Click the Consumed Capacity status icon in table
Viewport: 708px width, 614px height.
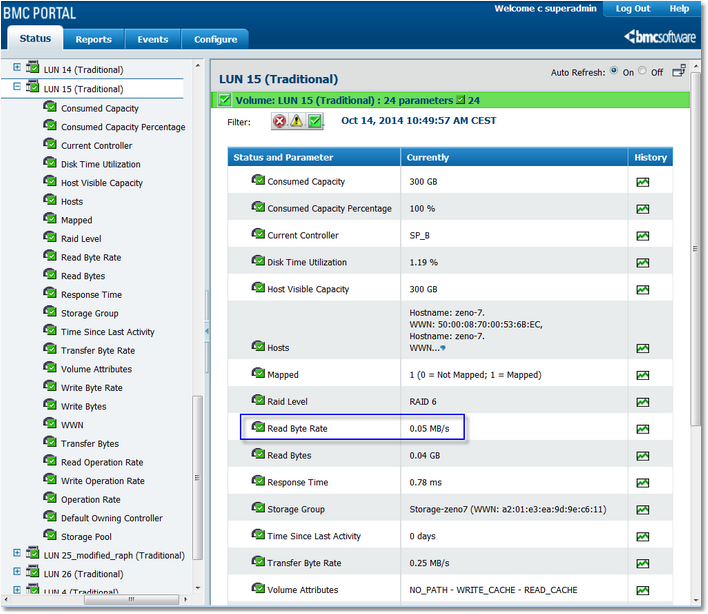[x=258, y=180]
